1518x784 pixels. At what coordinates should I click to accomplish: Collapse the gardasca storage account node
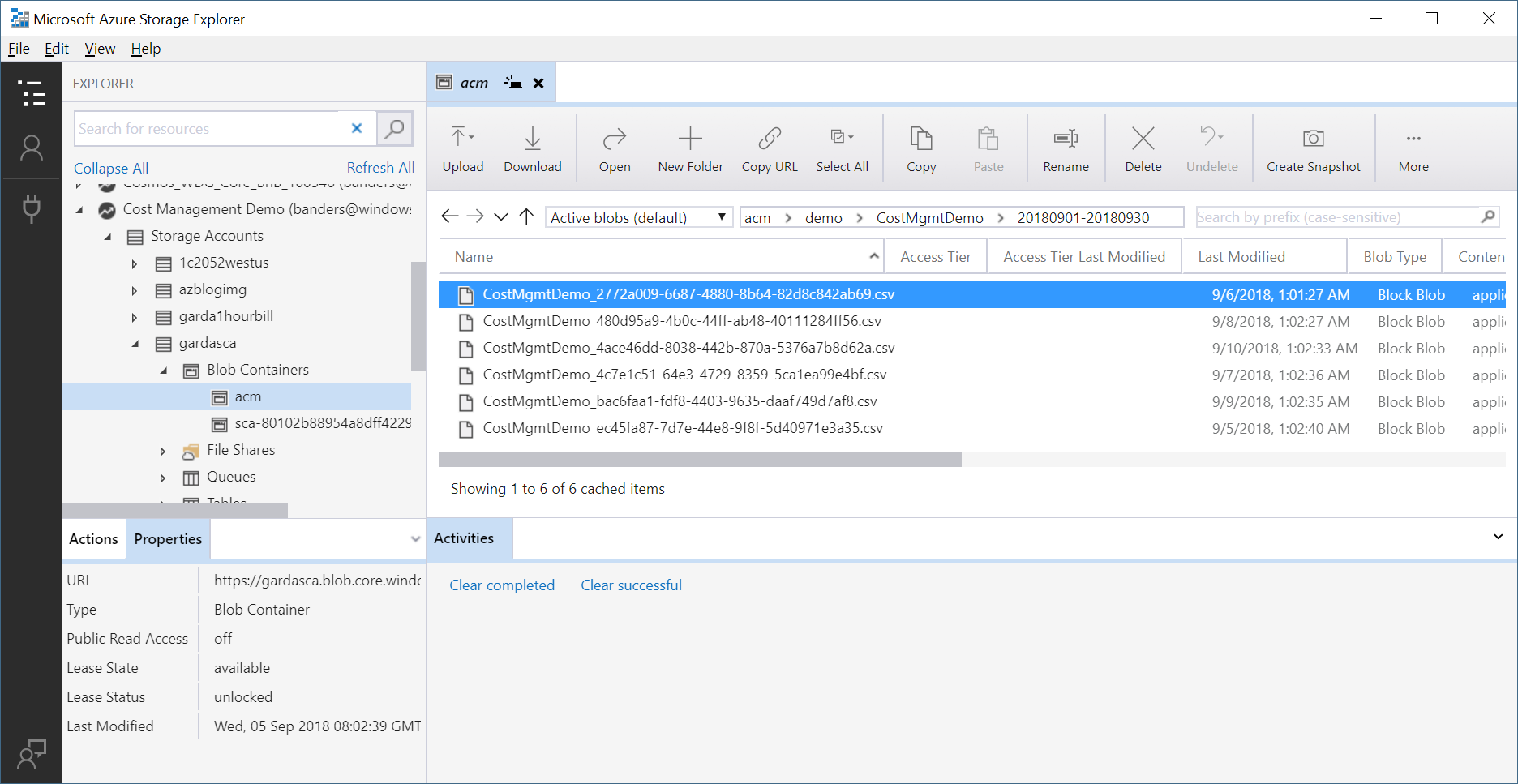135,344
